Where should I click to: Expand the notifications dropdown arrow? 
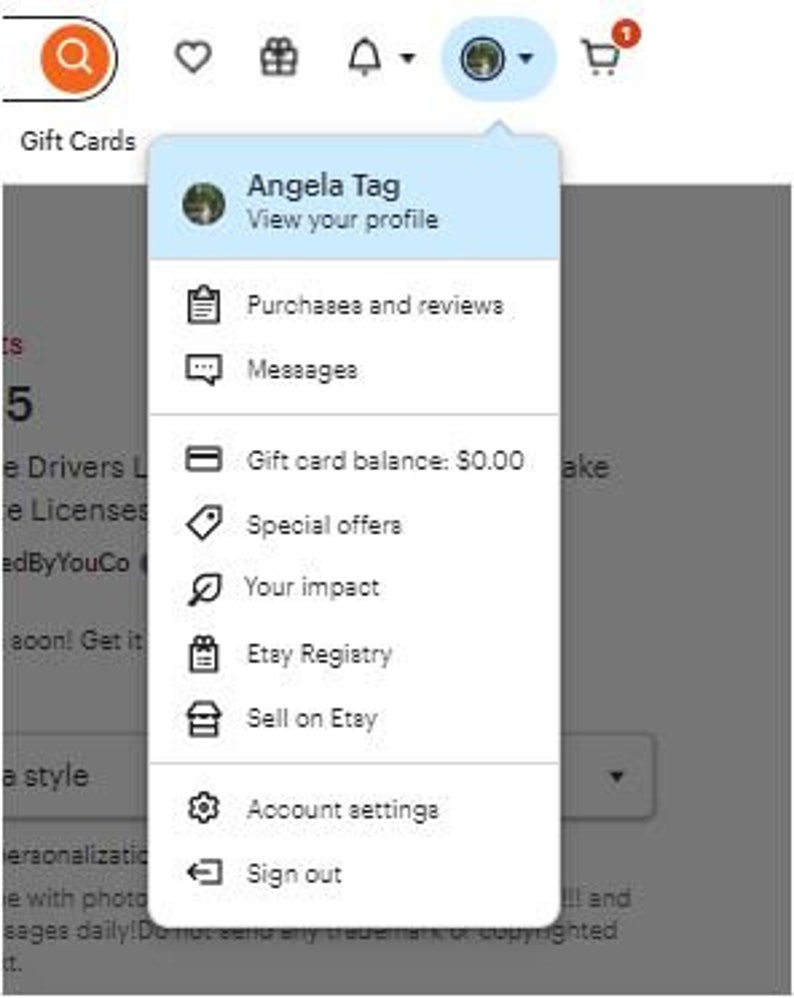pos(408,59)
